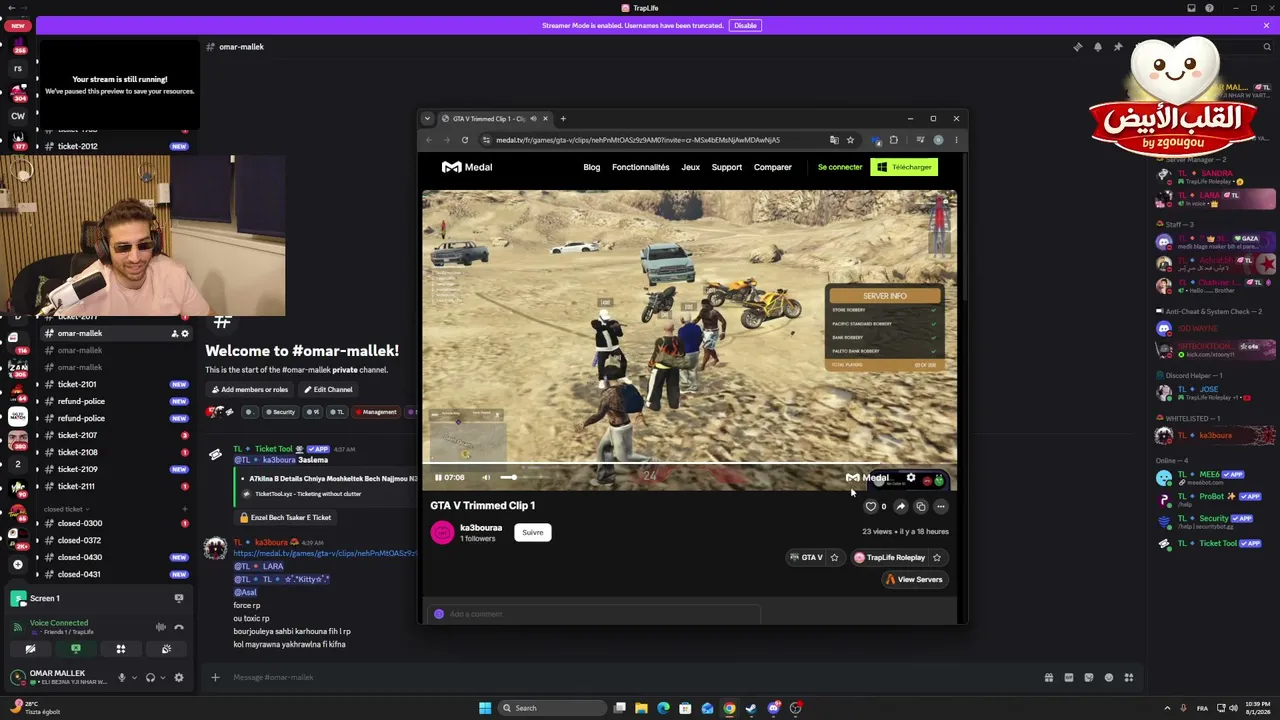
Task: Open the Support menu on Medal
Action: [x=727, y=167]
